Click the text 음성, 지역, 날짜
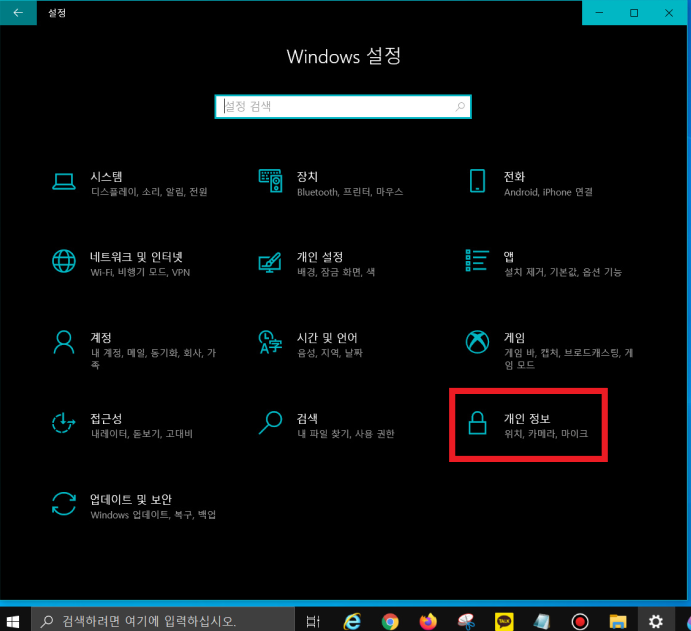 point(330,353)
